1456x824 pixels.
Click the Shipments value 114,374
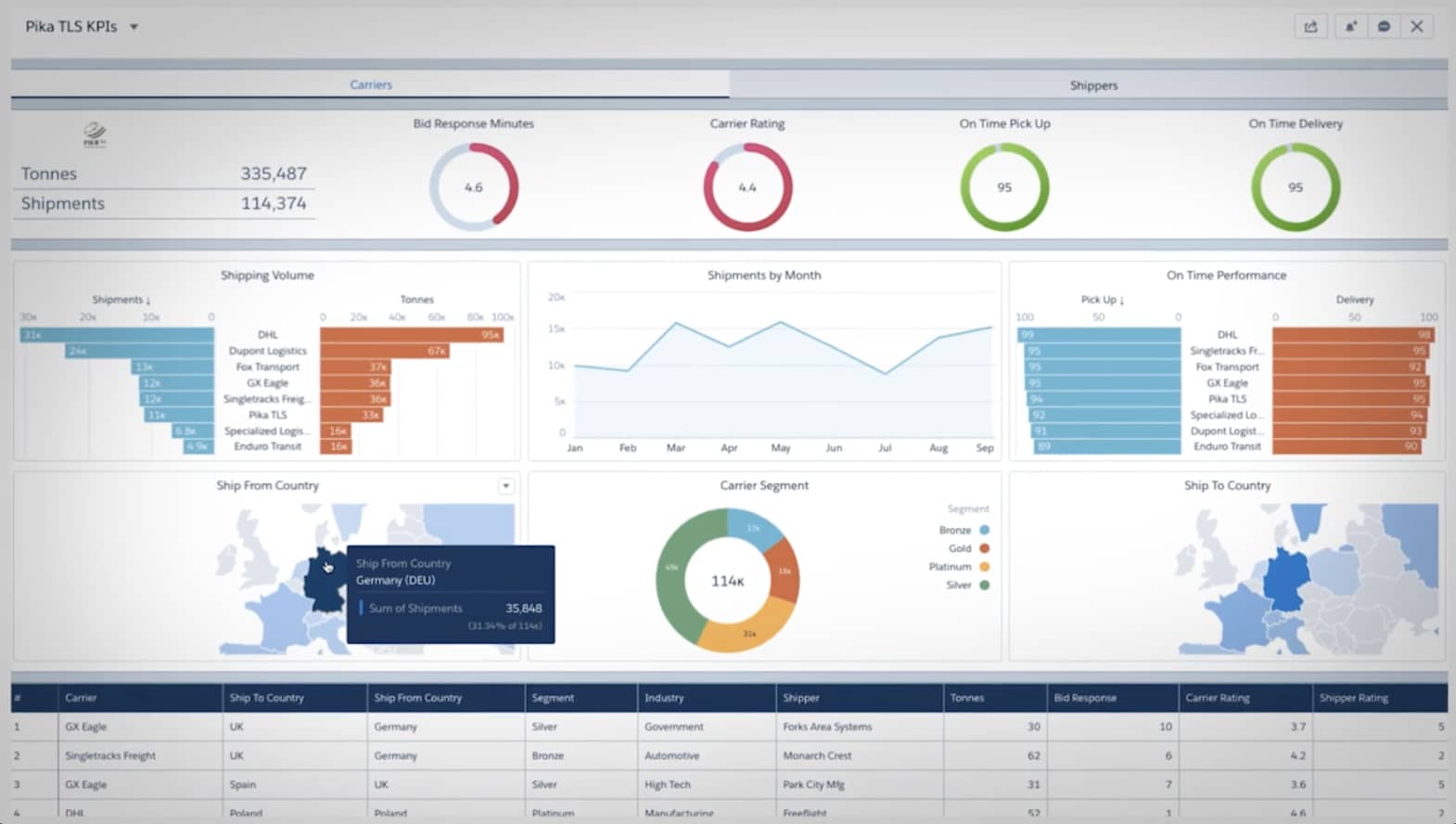(274, 203)
